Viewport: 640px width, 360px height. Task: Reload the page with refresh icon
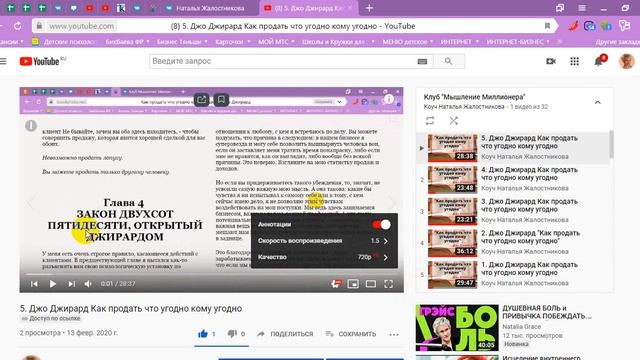coord(18,26)
